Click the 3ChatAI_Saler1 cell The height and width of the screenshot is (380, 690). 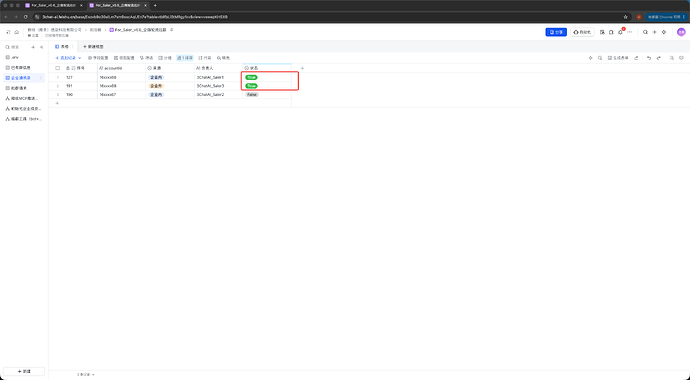[218, 77]
